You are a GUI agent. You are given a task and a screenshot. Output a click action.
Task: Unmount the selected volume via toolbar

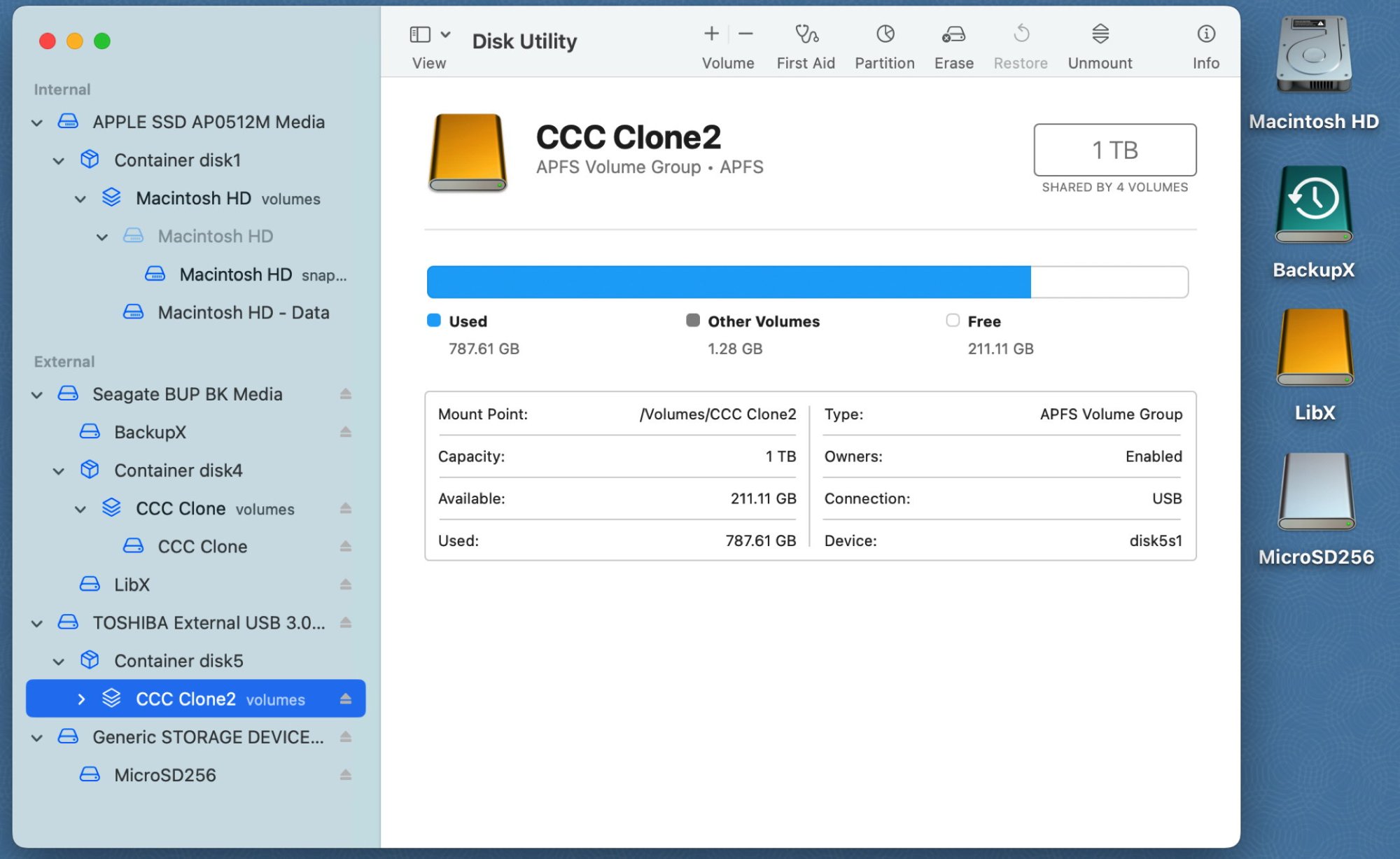pyautogui.click(x=1100, y=34)
